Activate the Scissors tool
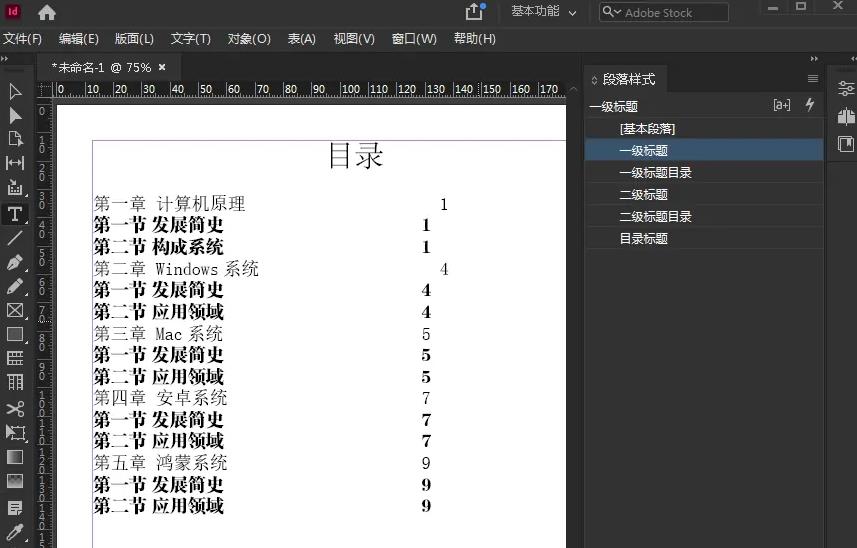Image resolution: width=857 pixels, height=548 pixels. [x=15, y=408]
